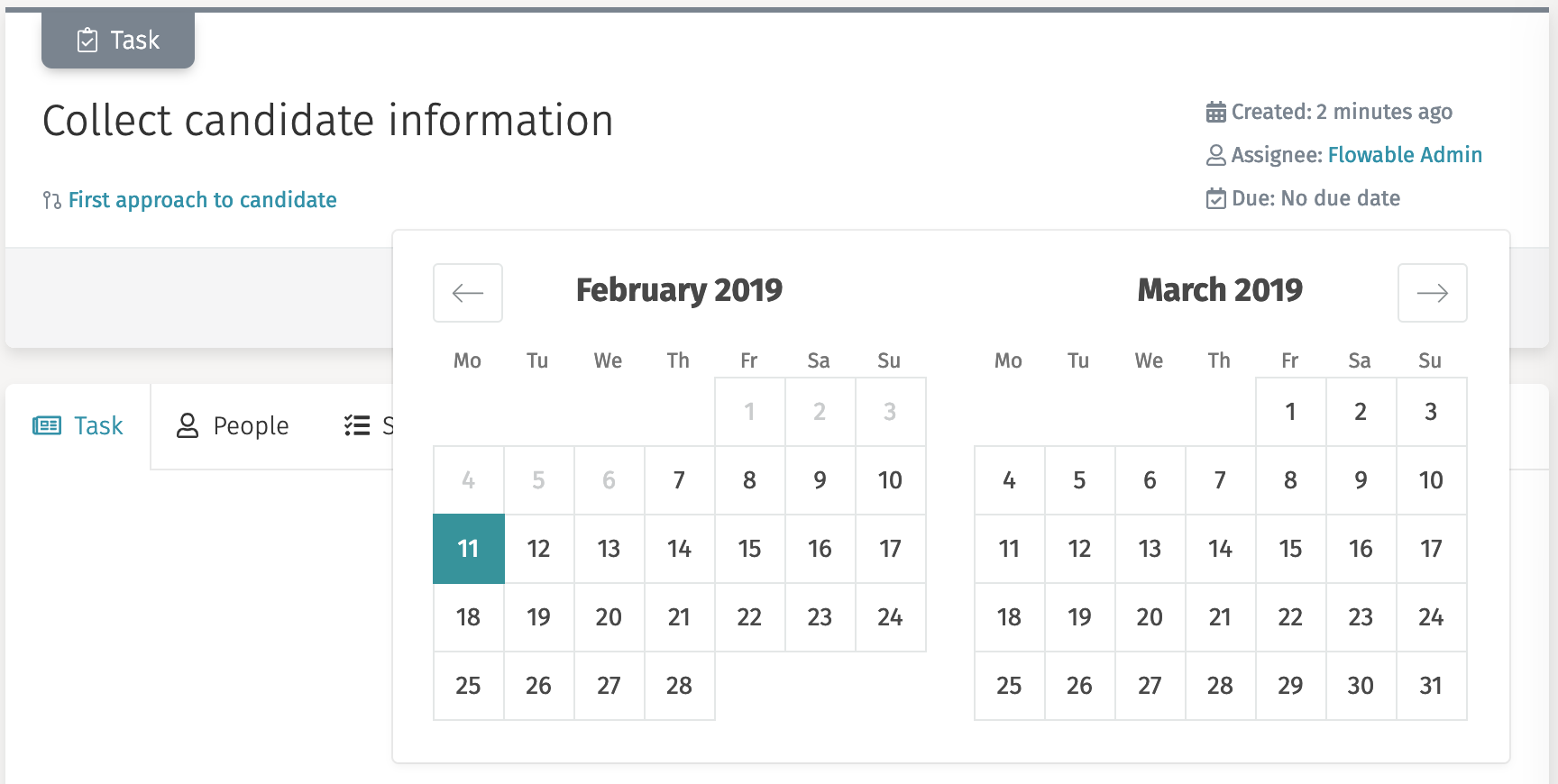Click the person icon on the People tab
The height and width of the screenshot is (784, 1558).
click(188, 424)
